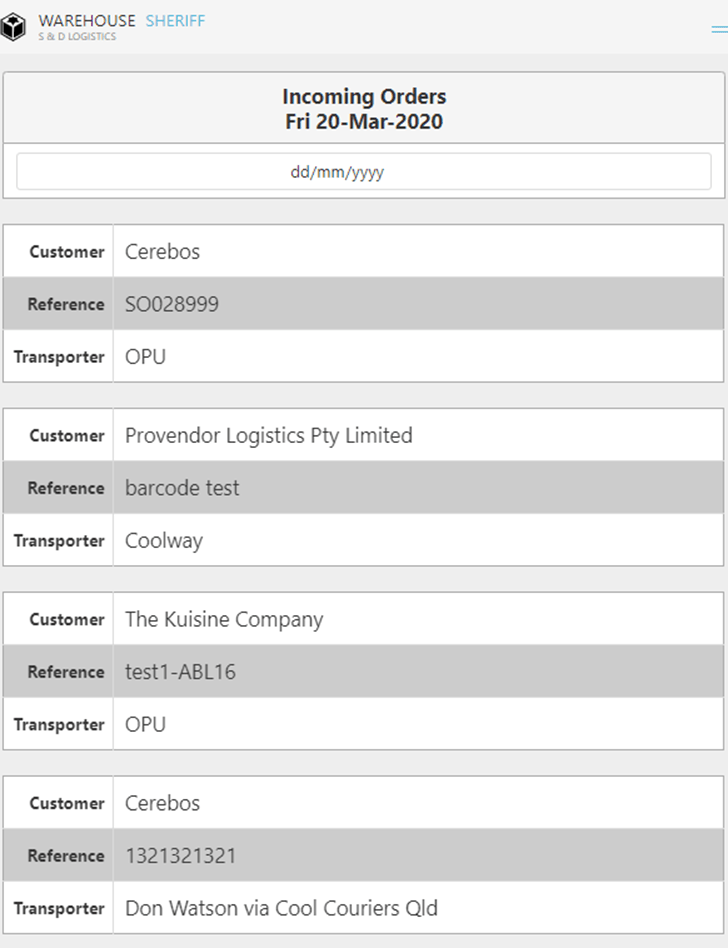Click the Warehouse Sheriff box logo icon
The width and height of the screenshot is (728, 948).
[x=14, y=27]
